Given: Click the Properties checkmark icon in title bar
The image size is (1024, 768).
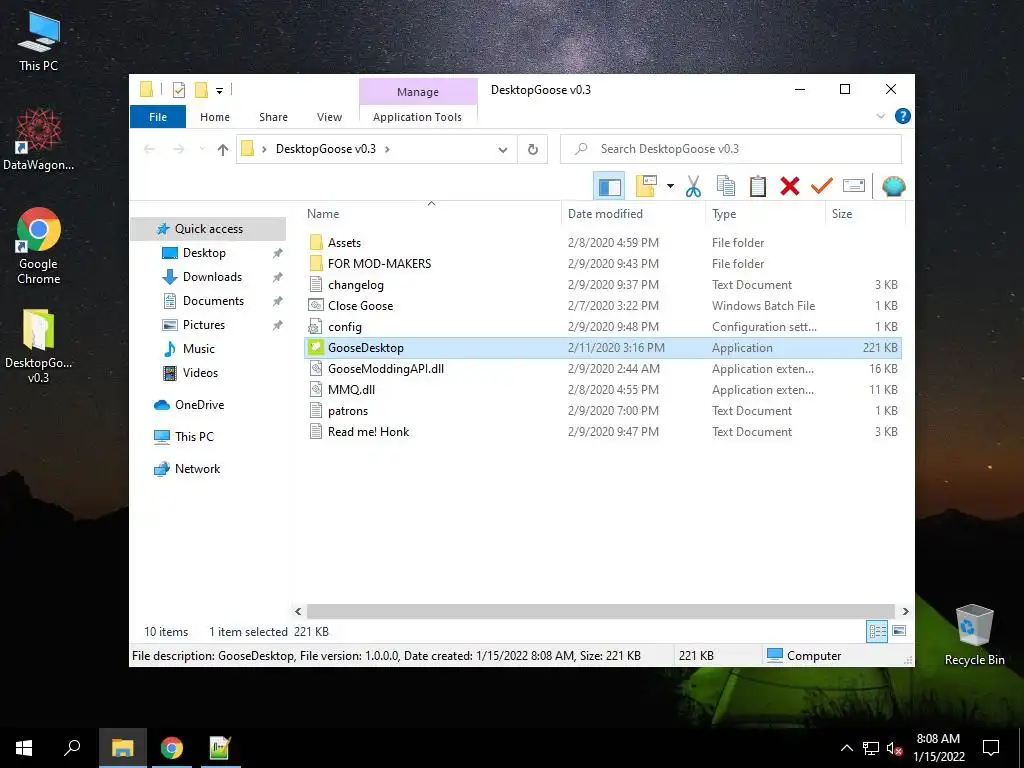Looking at the screenshot, I should [178, 90].
